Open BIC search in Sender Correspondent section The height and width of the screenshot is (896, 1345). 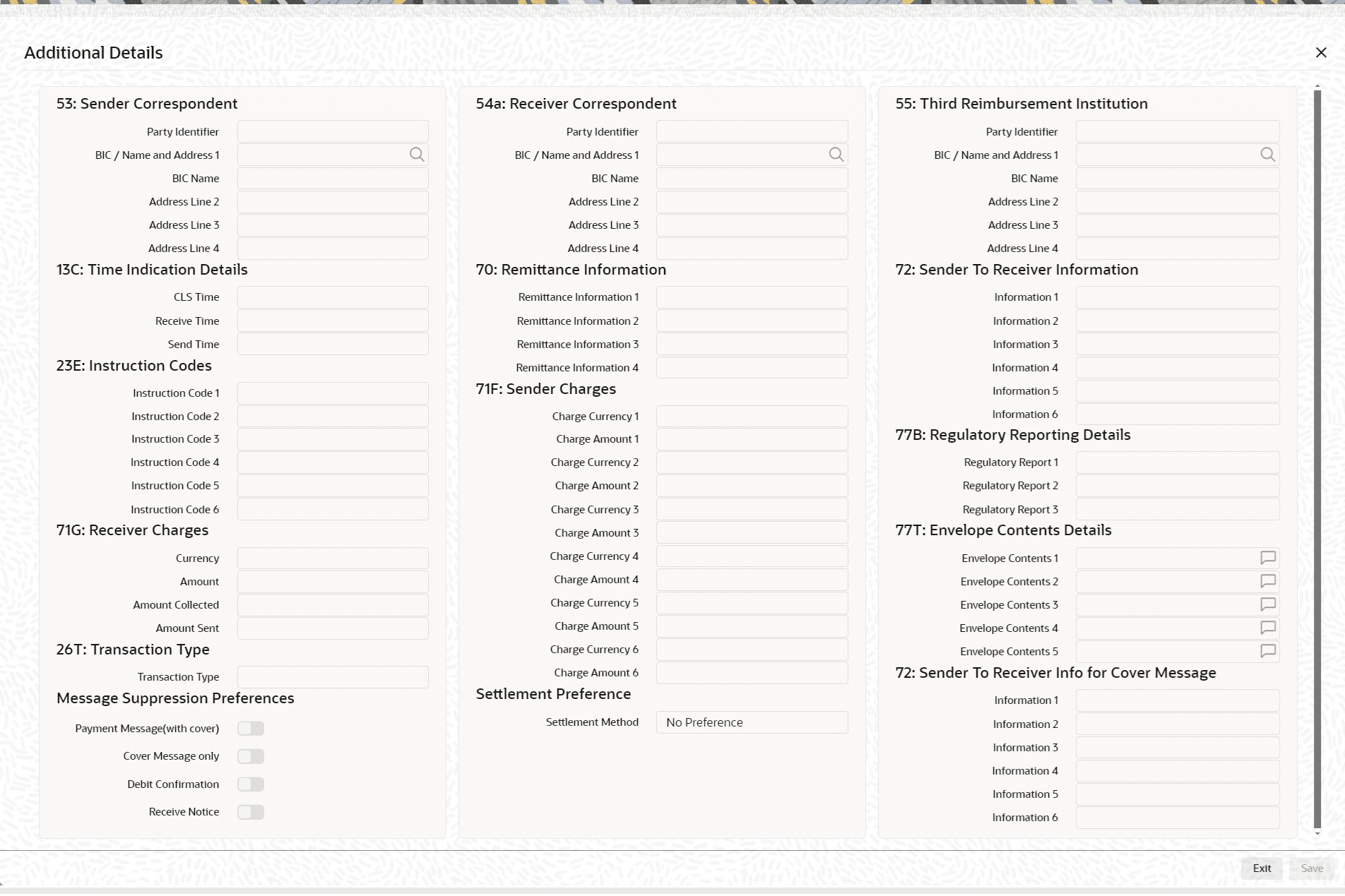417,155
